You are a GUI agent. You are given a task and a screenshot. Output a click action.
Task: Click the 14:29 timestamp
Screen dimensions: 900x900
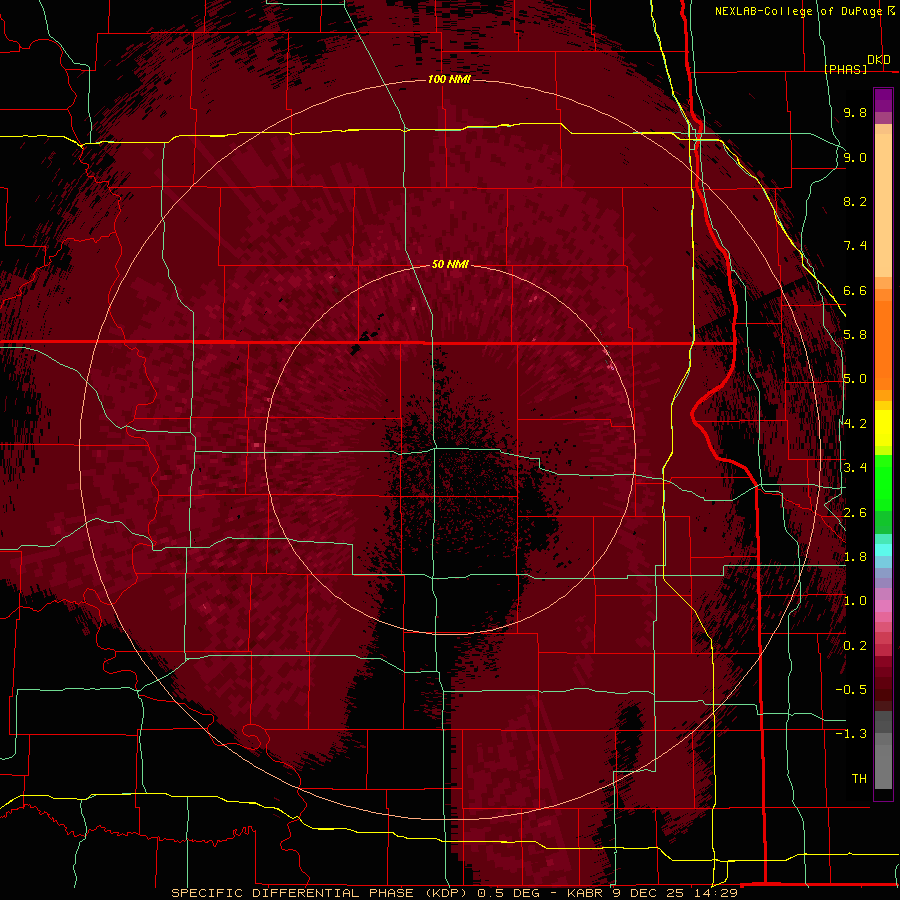click(x=714, y=893)
